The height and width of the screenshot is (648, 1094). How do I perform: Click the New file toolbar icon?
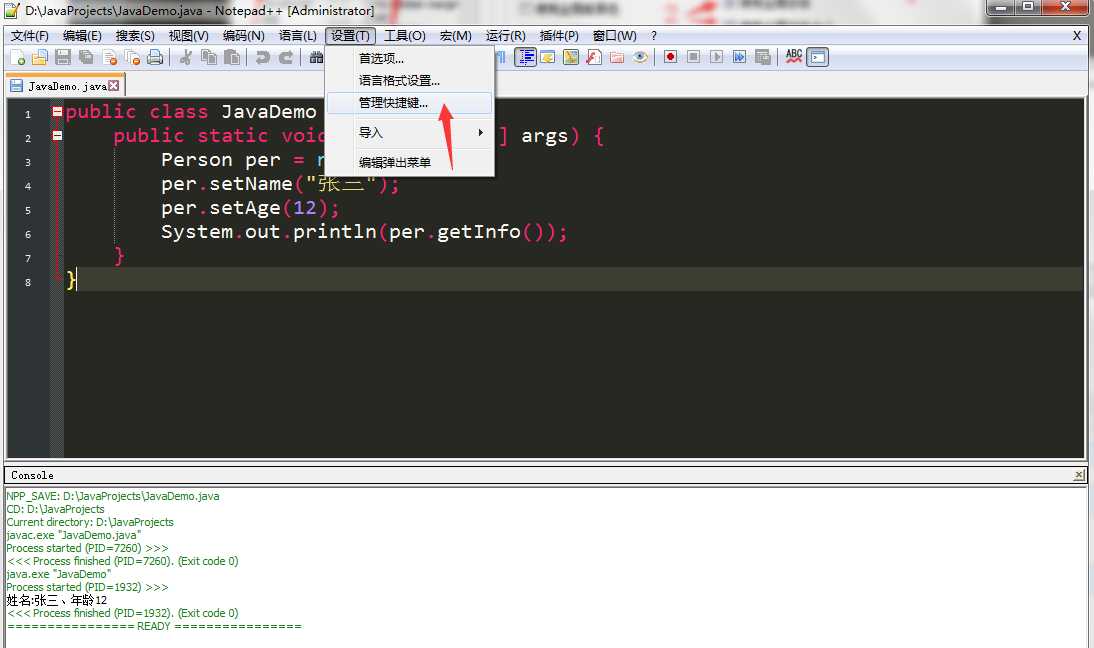coord(17,57)
